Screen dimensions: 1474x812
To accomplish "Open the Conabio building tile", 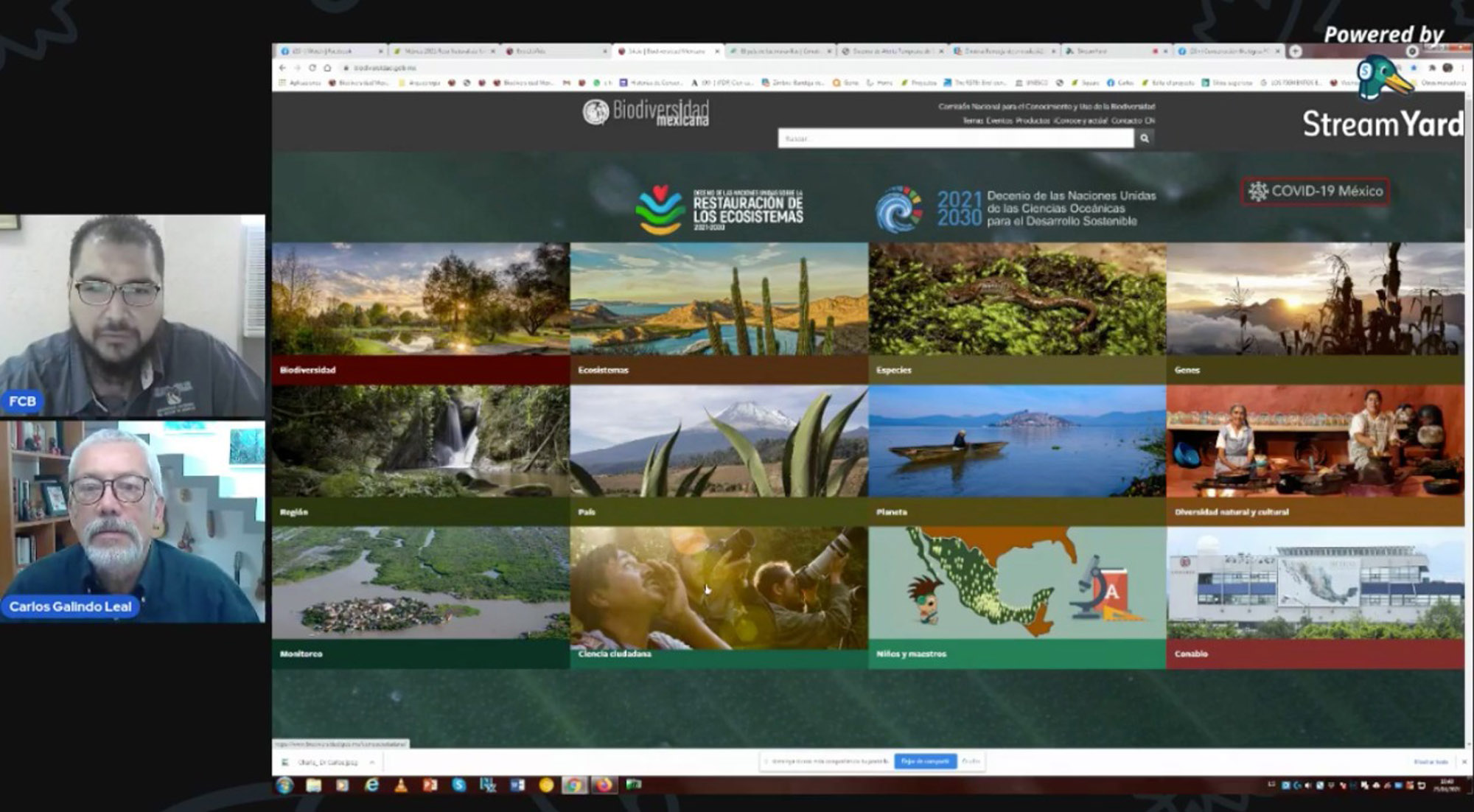I will point(1316,598).
